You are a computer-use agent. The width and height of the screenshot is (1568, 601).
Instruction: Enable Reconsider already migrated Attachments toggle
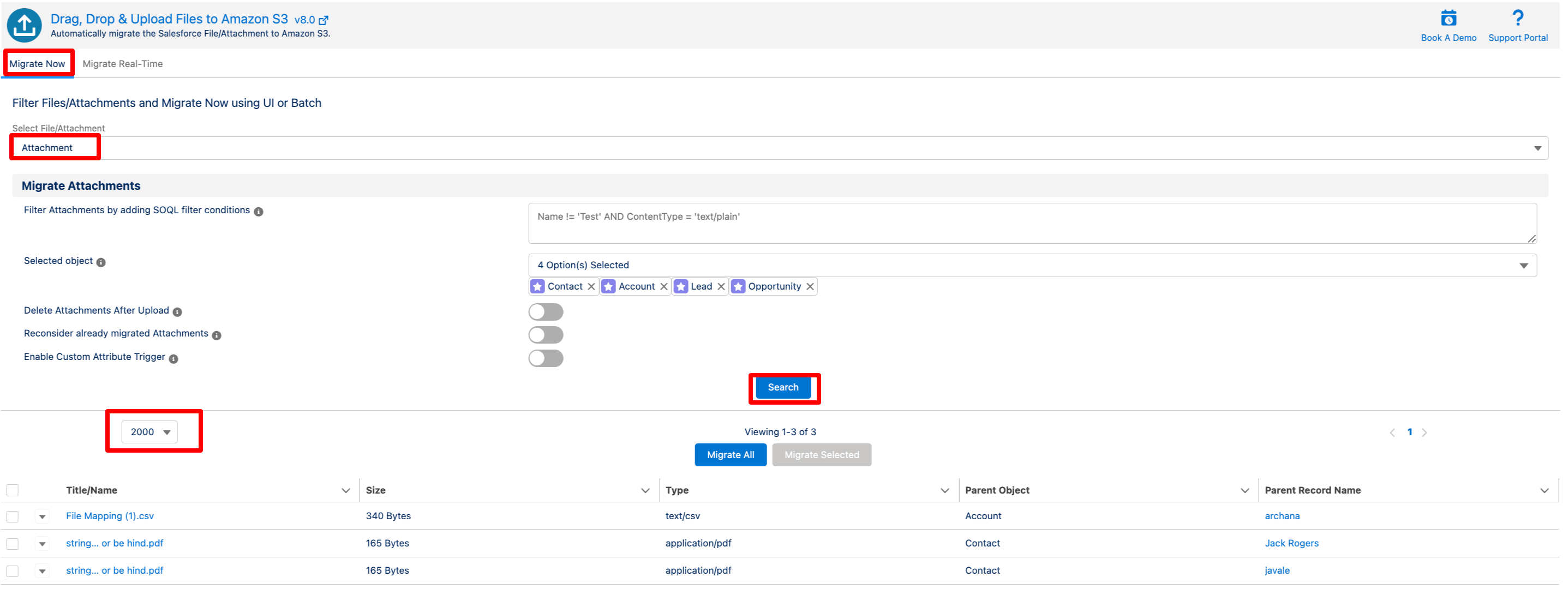(546, 335)
